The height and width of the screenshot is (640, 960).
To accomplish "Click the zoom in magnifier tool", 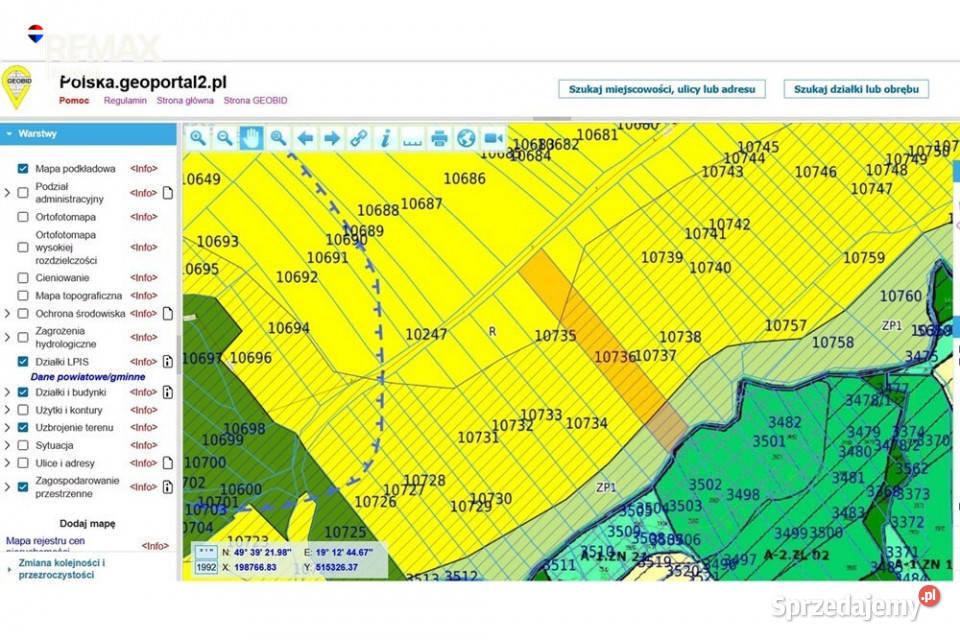I will [x=198, y=138].
